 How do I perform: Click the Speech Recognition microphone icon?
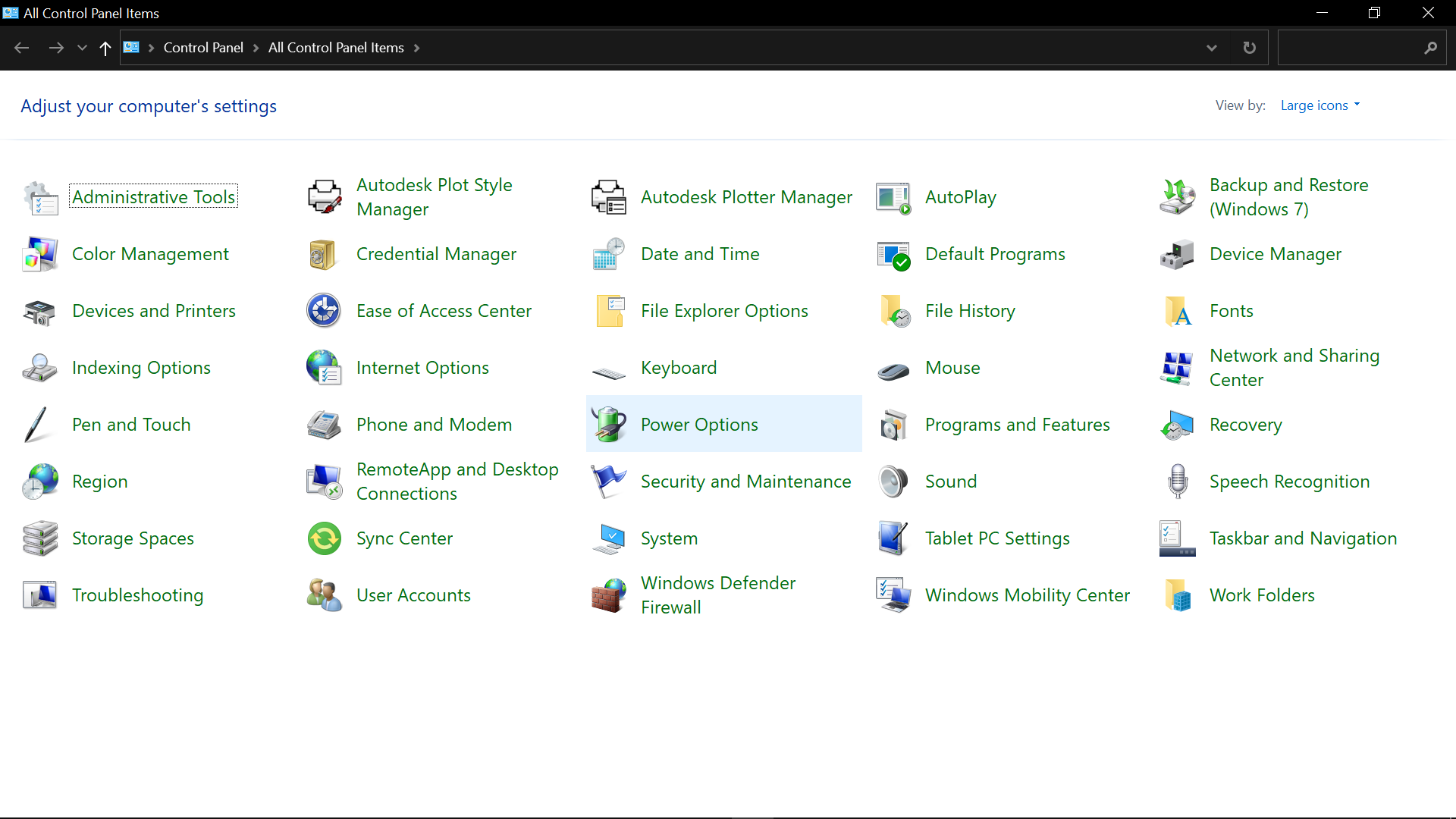[x=1178, y=482]
